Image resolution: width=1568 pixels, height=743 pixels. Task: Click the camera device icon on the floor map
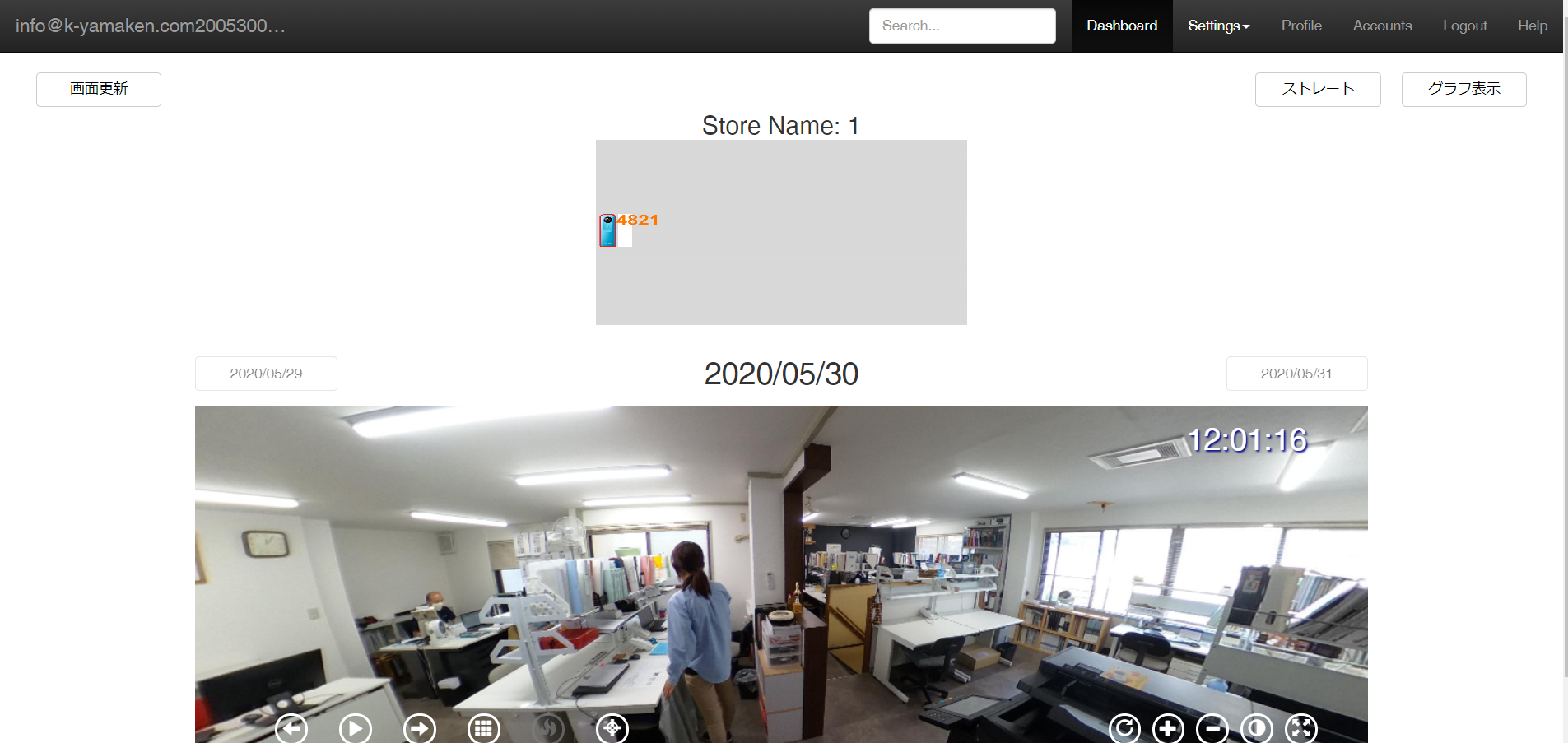click(x=607, y=230)
